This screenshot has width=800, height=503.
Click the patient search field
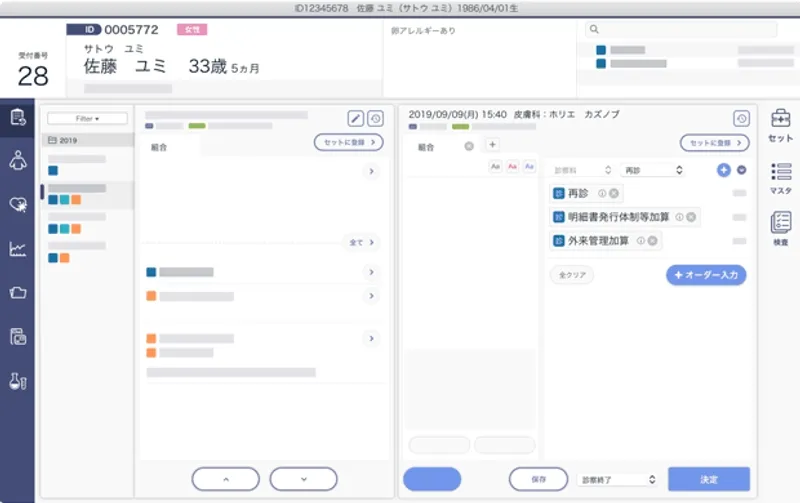tap(680, 30)
